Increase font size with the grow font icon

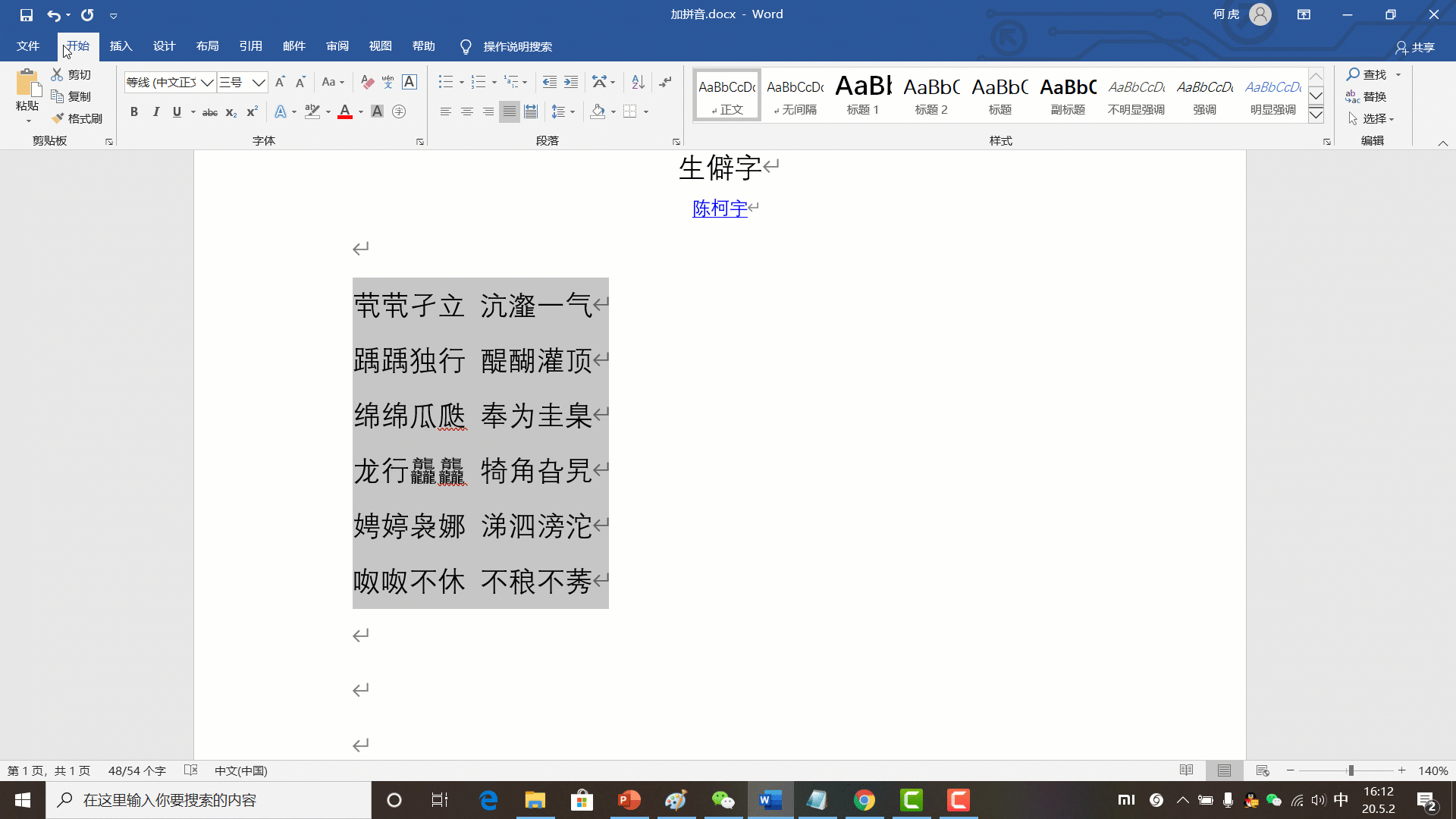point(280,82)
